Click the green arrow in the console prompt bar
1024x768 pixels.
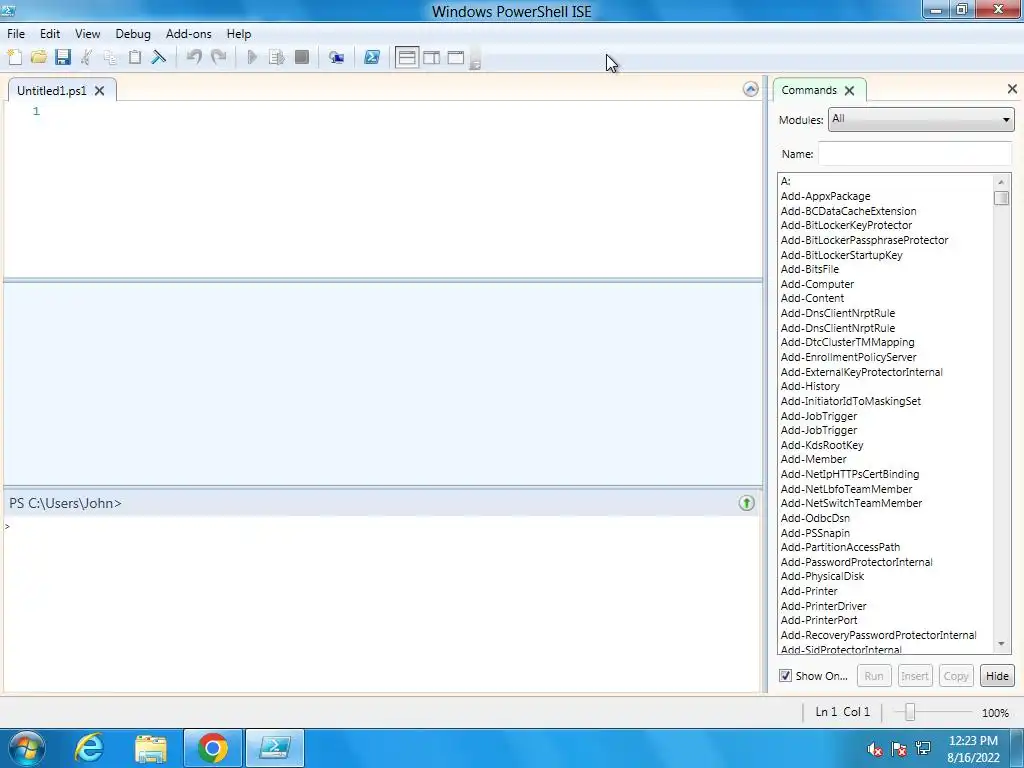(x=746, y=503)
